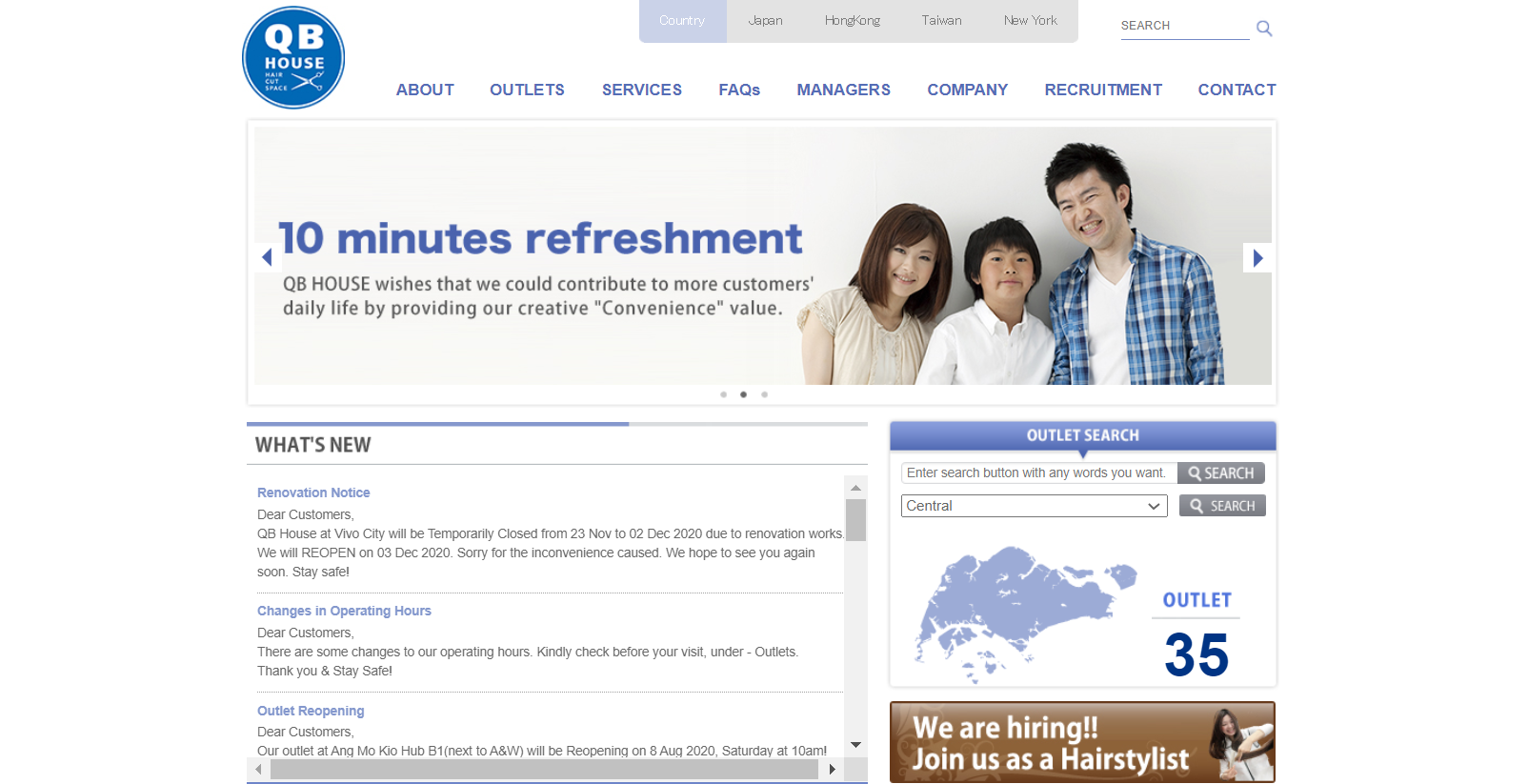Image resolution: width=1528 pixels, height=784 pixels.
Task: Click the 10 minutes refreshment banner
Action: [x=762, y=256]
